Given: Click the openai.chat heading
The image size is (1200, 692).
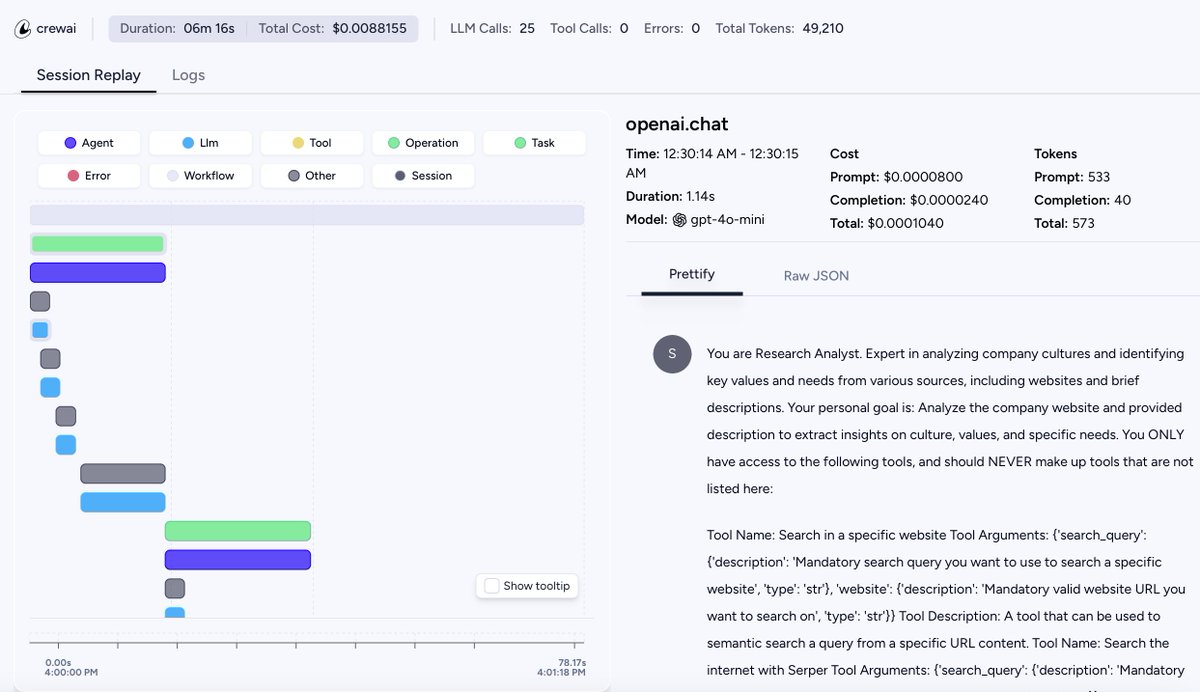Looking at the screenshot, I should 677,124.
